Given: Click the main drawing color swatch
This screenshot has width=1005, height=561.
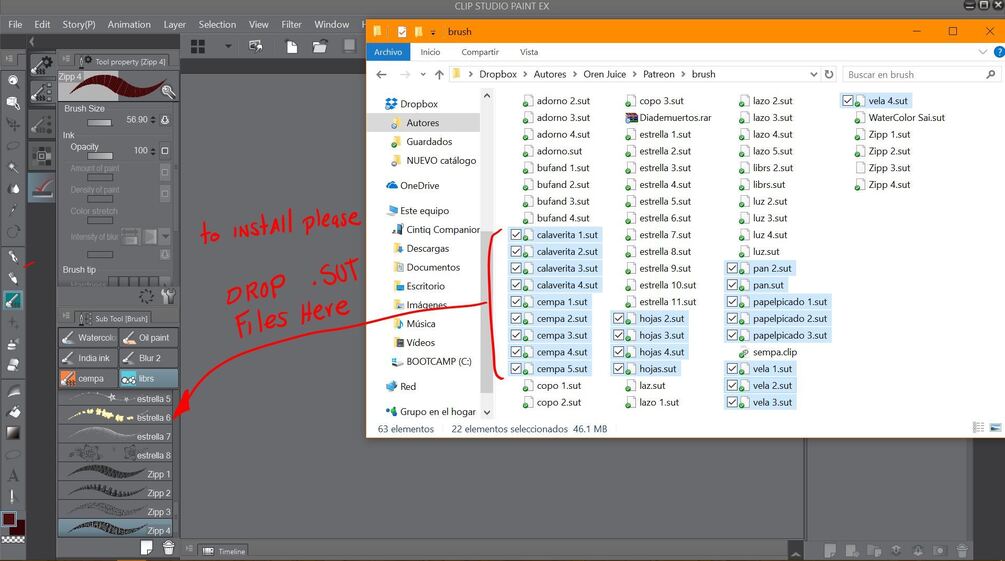Looking at the screenshot, I should pos(8,519).
